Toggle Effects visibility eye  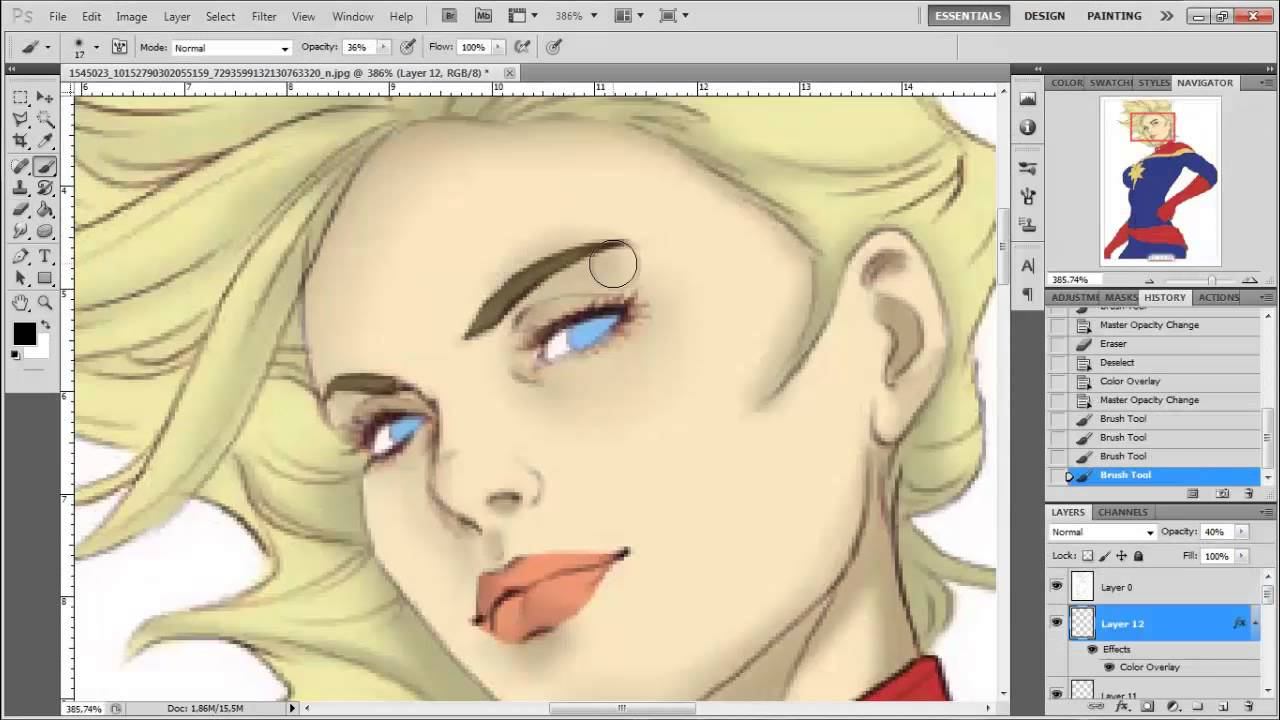point(1092,649)
